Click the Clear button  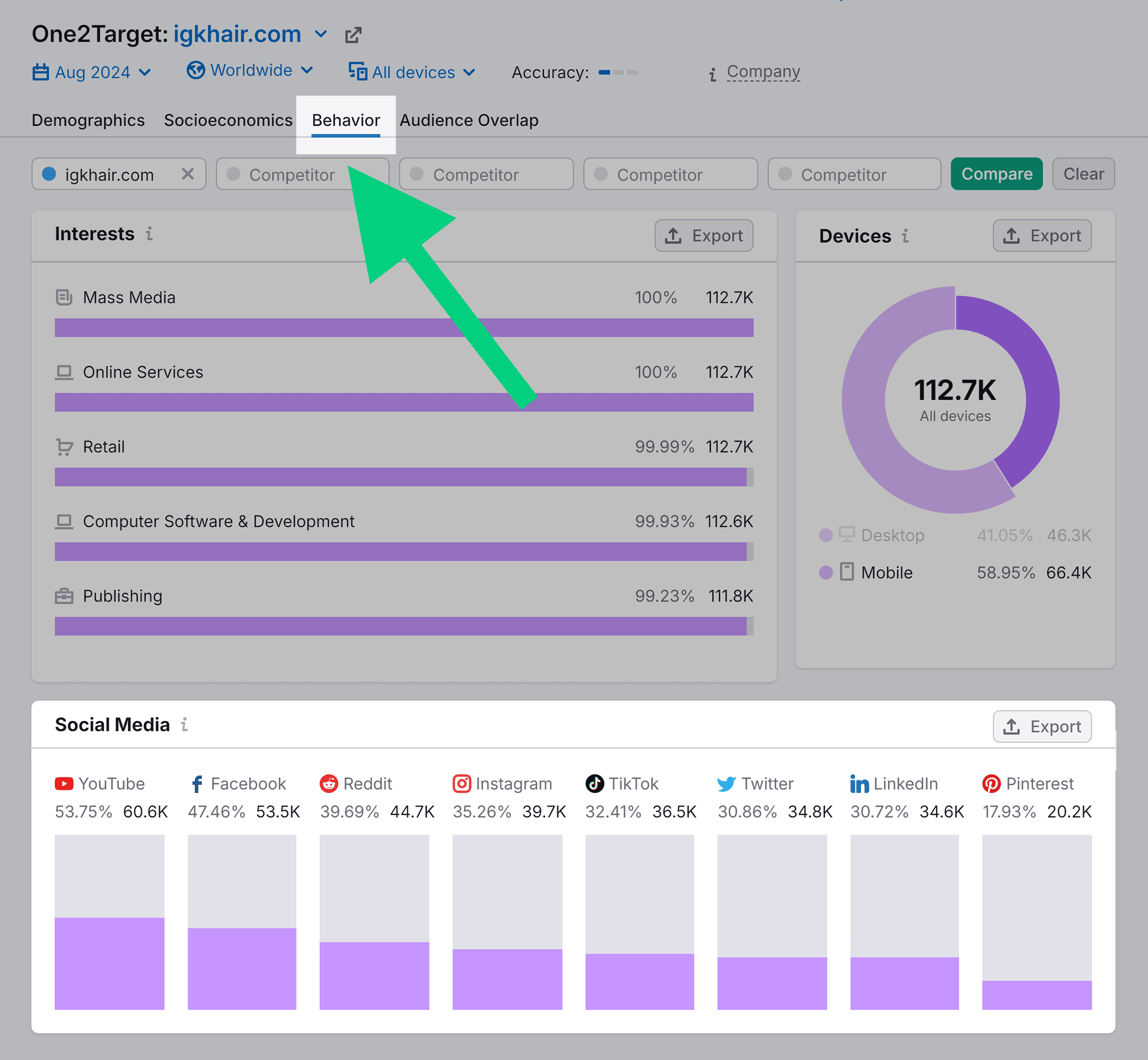pos(1085,174)
